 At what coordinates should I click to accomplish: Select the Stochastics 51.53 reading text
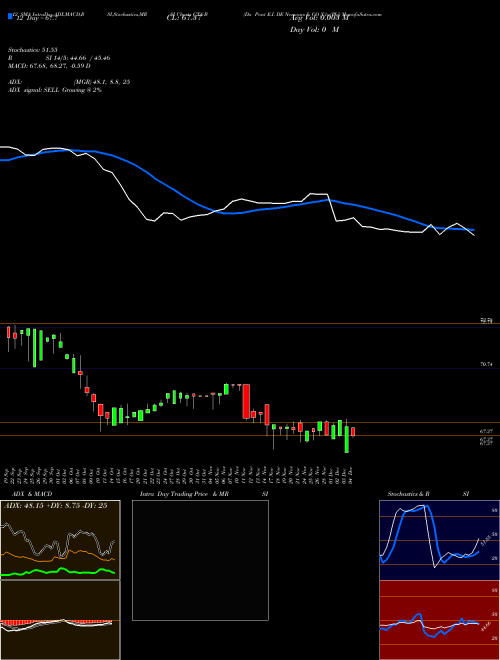[x=32, y=50]
